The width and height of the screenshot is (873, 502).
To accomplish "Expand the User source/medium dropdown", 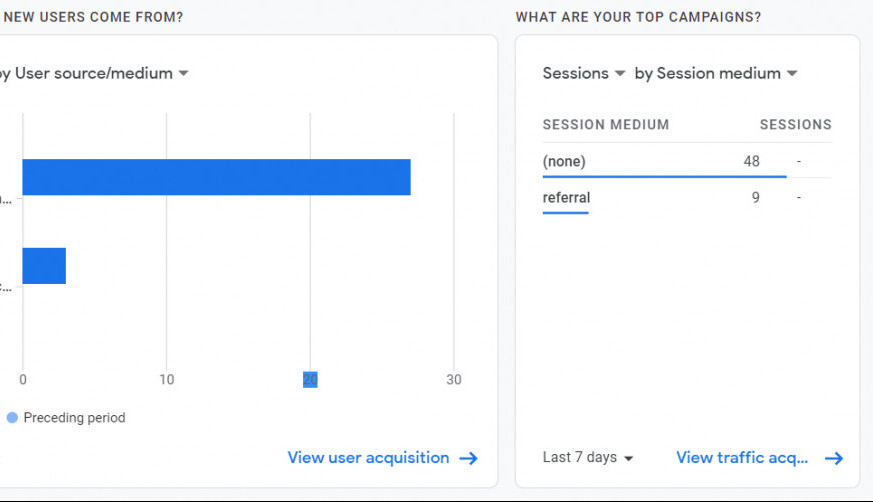I will point(183,74).
